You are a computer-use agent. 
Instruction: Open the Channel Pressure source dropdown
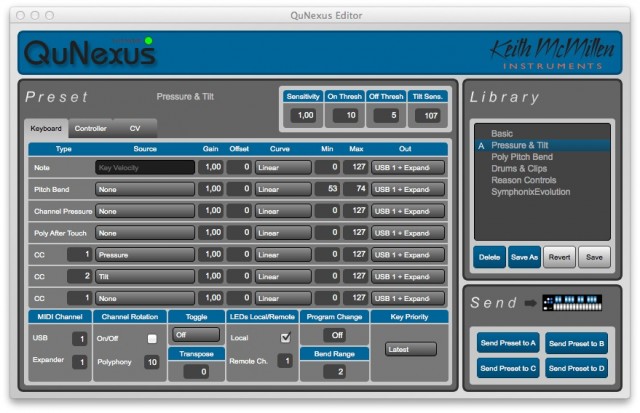tap(145, 211)
